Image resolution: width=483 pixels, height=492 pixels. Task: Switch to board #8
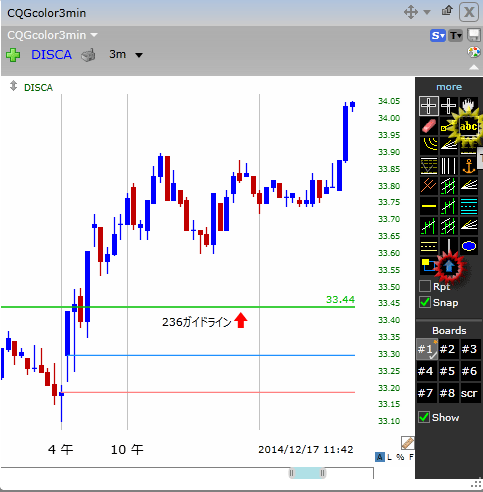coord(447,393)
